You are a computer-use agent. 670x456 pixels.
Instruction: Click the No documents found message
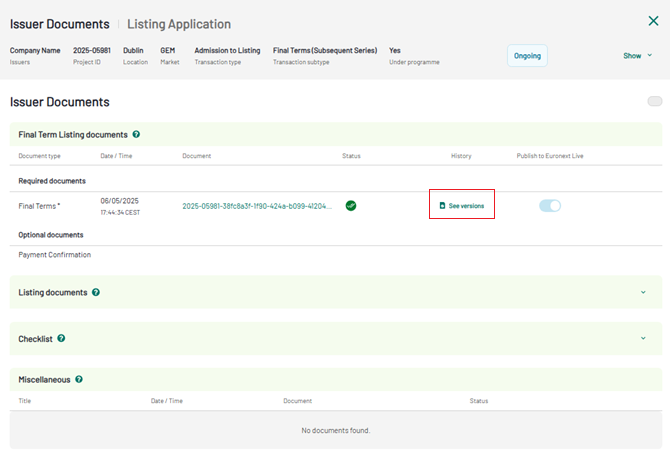336,430
